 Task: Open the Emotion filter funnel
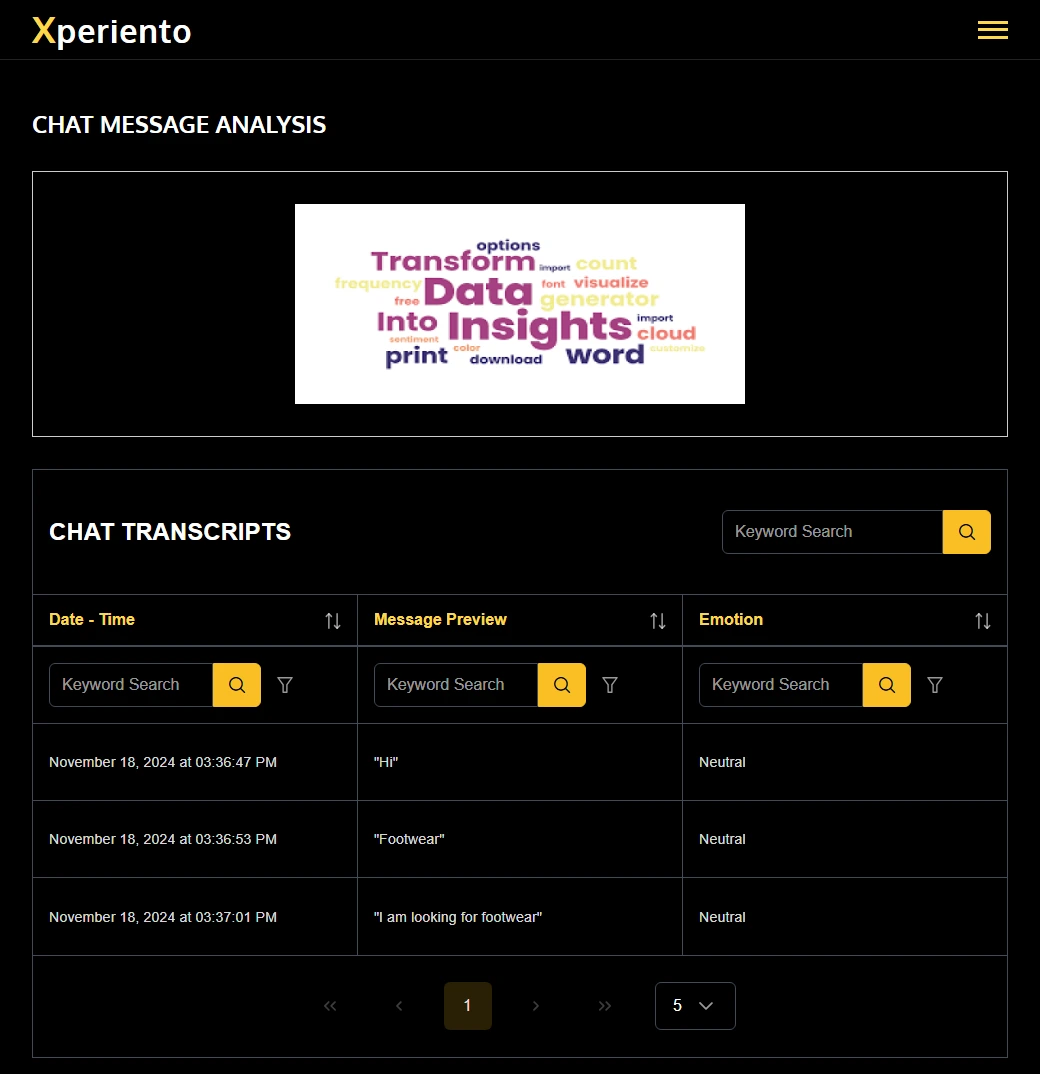pos(935,685)
